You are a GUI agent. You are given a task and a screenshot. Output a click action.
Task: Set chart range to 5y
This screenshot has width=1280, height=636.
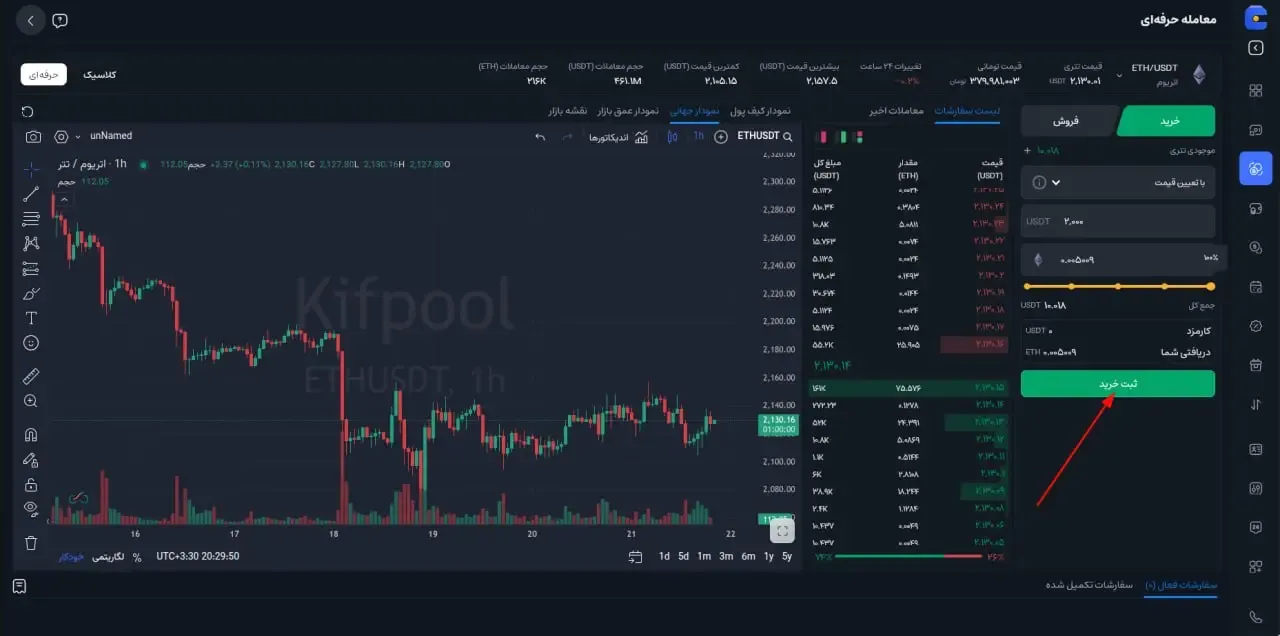coord(787,557)
